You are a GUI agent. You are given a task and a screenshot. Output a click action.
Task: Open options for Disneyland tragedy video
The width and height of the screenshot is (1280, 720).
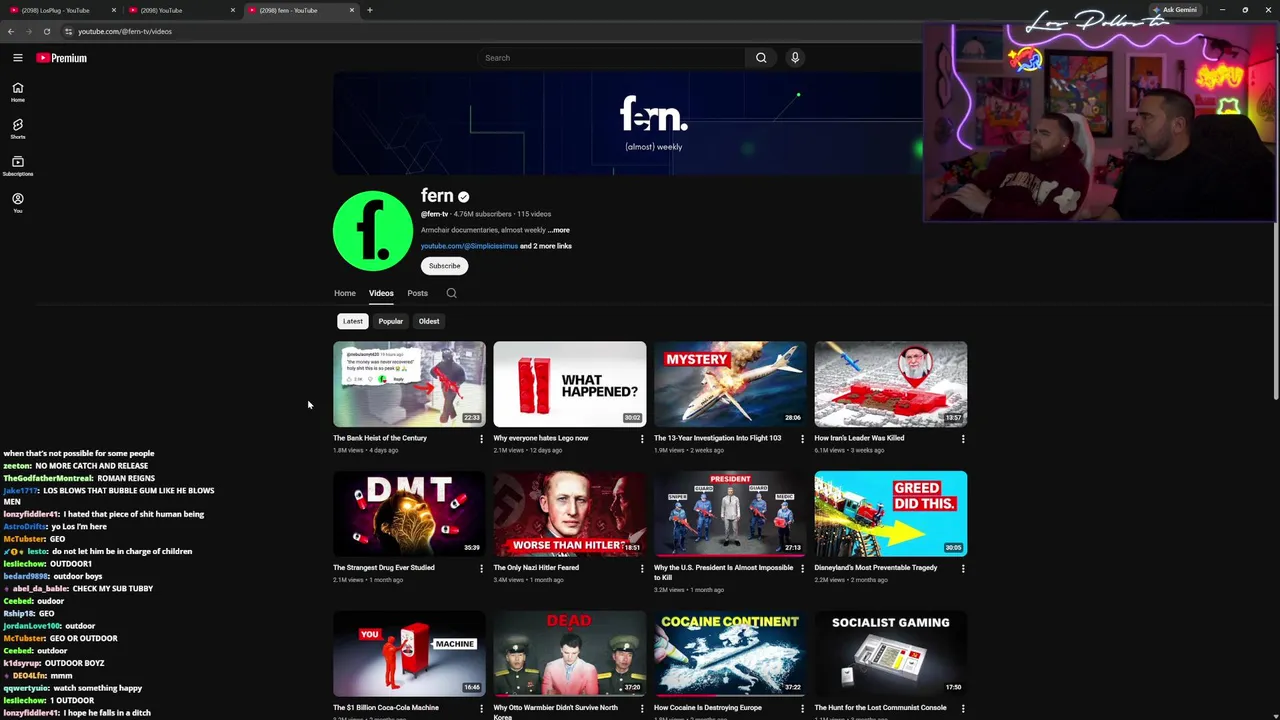click(x=963, y=568)
